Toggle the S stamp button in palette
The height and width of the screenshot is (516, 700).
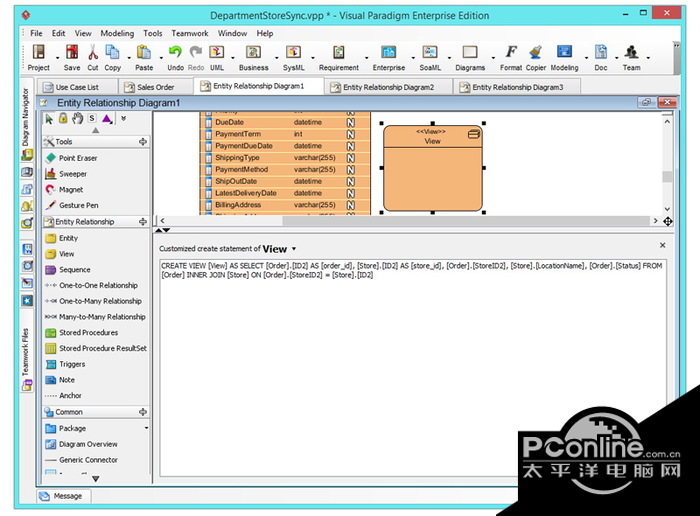point(92,118)
